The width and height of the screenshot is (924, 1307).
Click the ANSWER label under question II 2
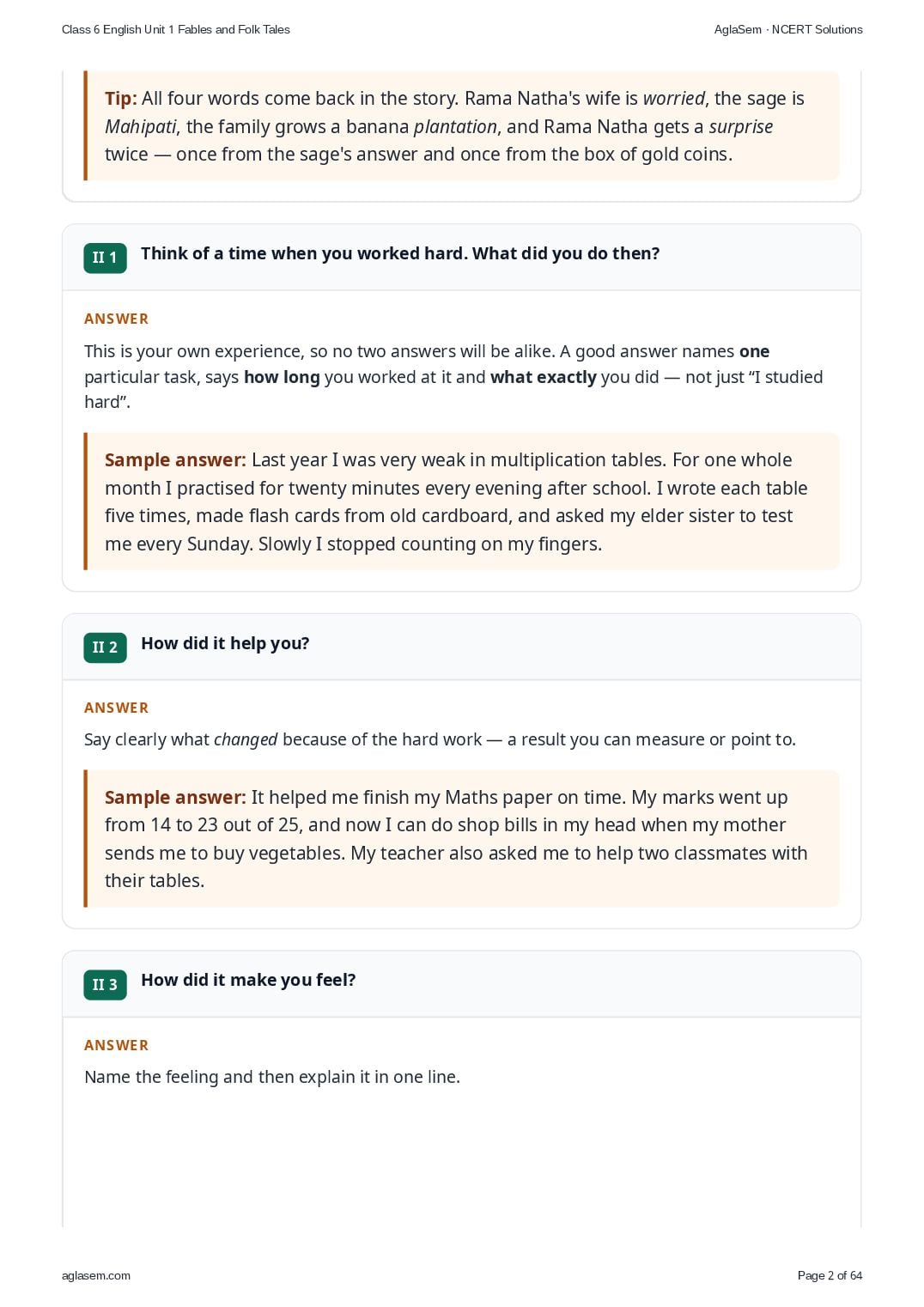tap(117, 708)
